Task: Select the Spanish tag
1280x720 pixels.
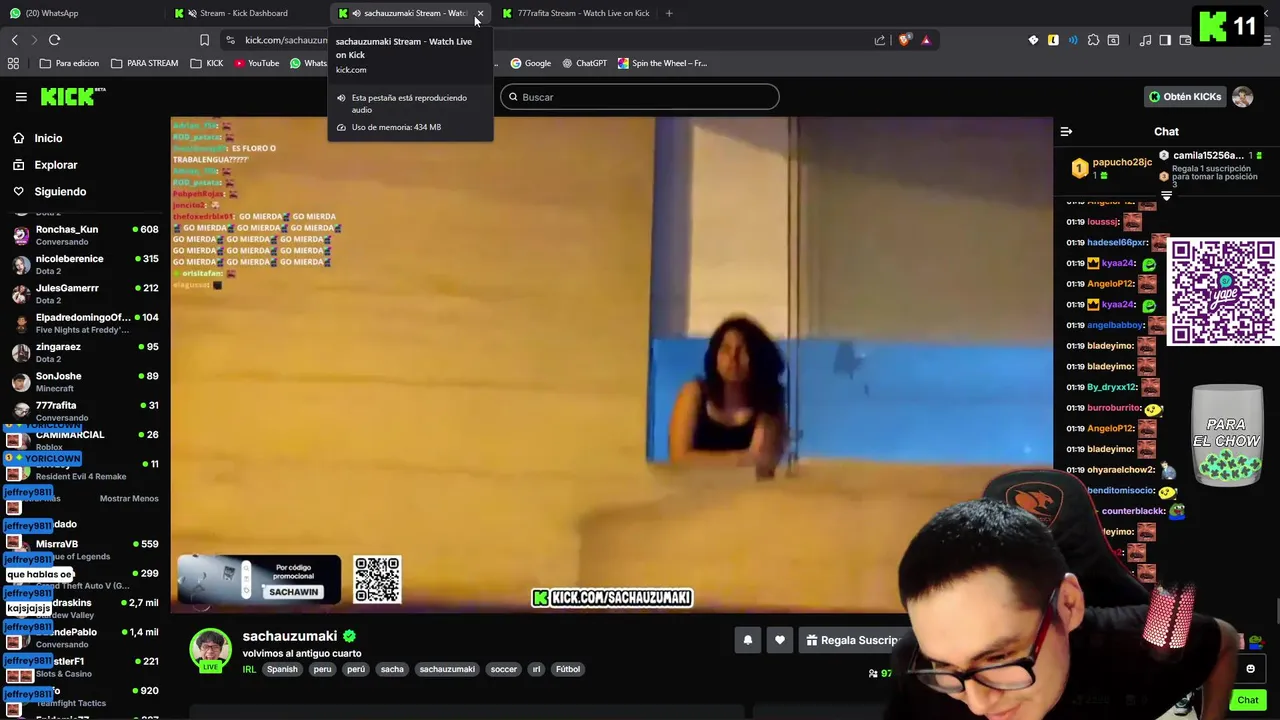Action: coord(282,669)
